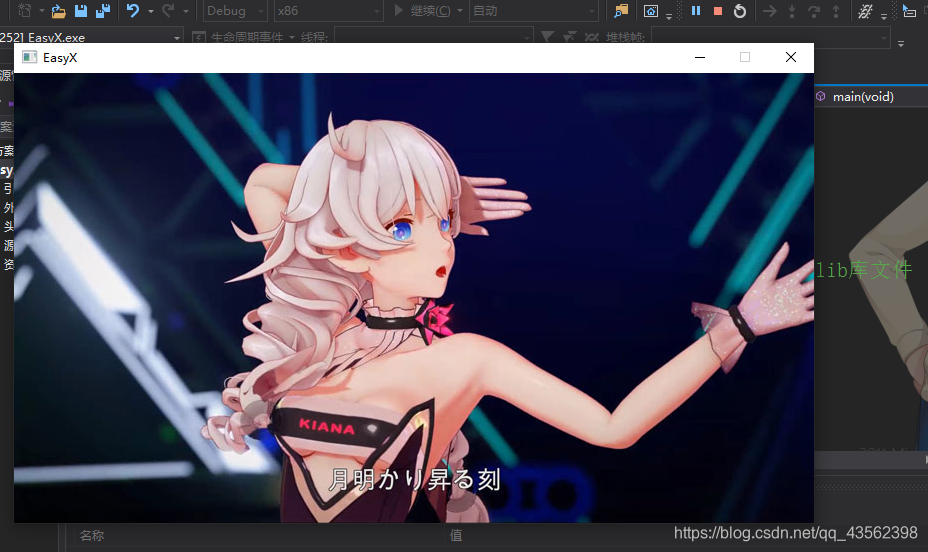The image size is (928, 552).
Task: Open the redo history dropdown arrow
Action: [x=186, y=11]
